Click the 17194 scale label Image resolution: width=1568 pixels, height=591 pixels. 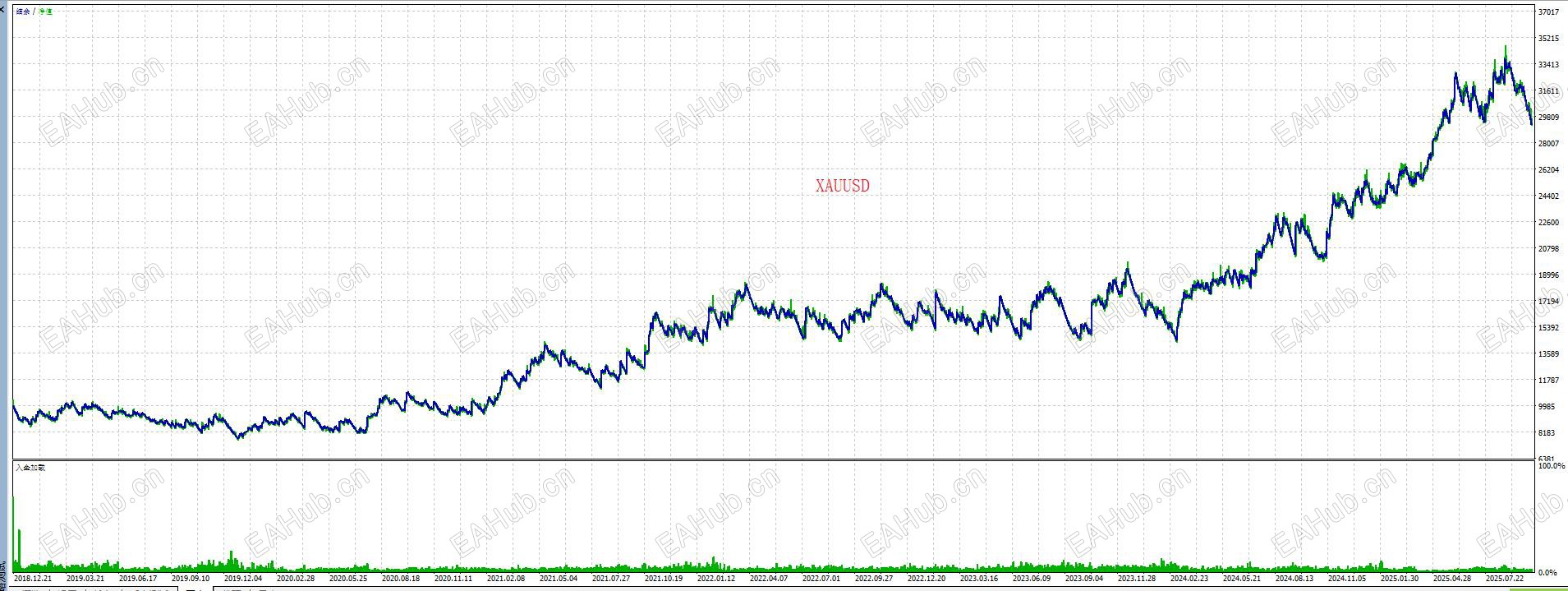coord(1548,302)
